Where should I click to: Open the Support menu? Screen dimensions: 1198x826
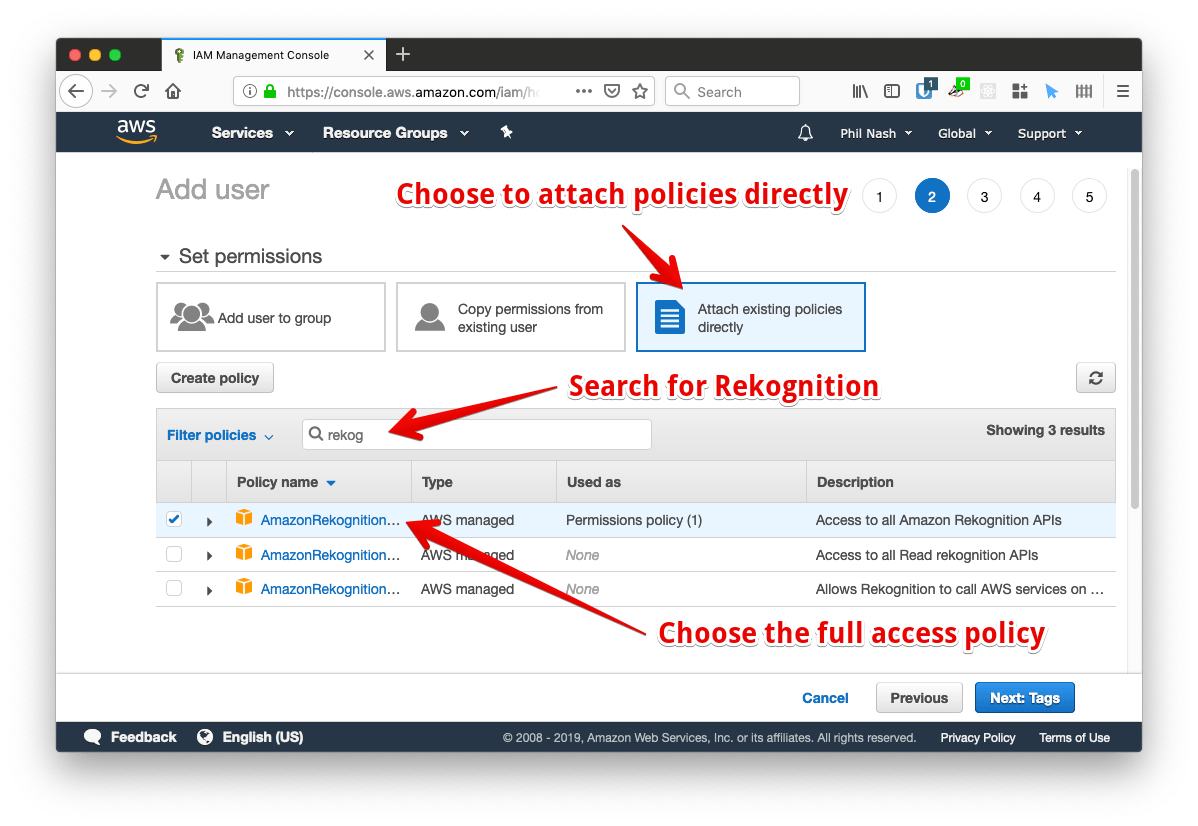[x=1049, y=133]
